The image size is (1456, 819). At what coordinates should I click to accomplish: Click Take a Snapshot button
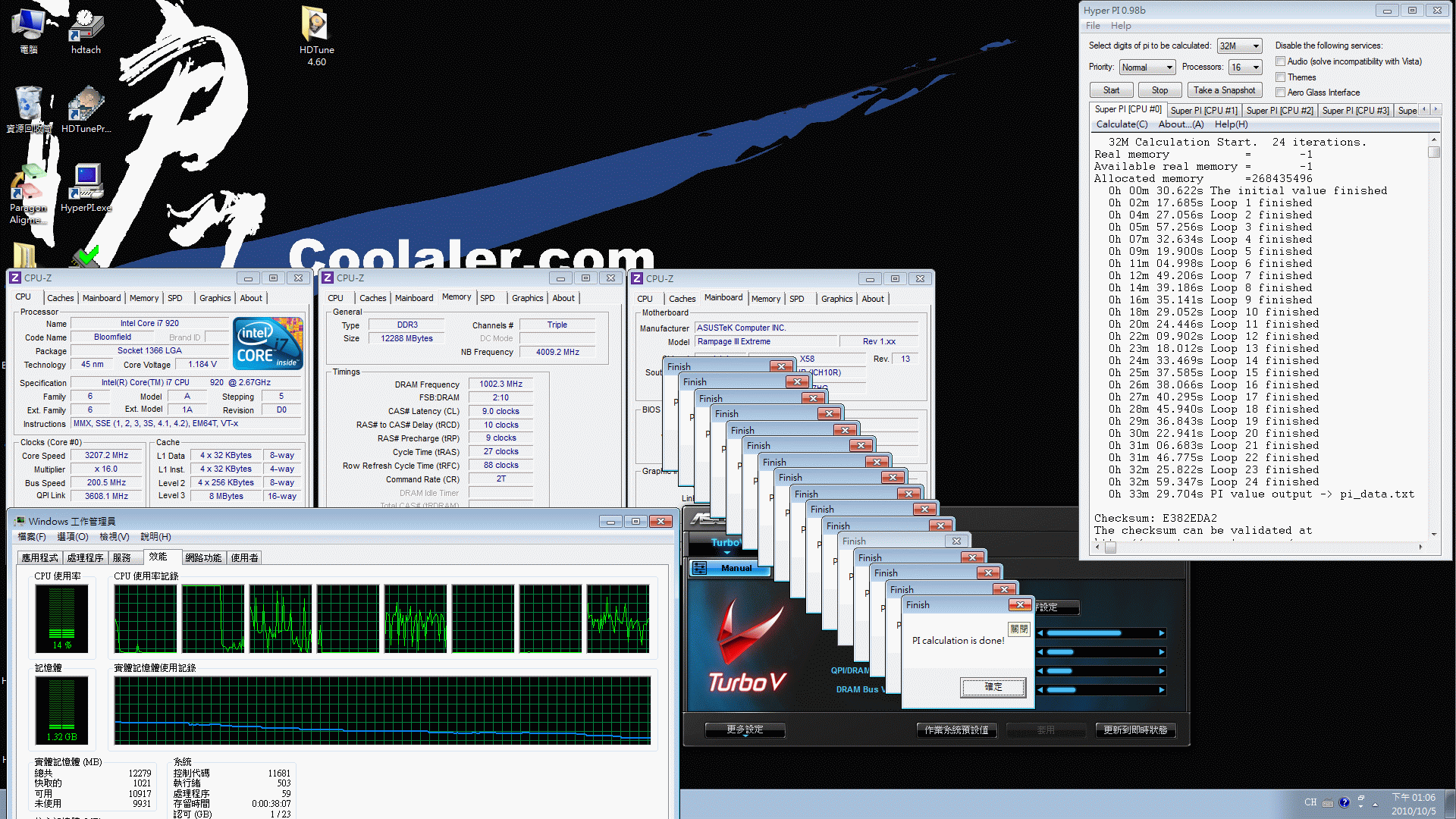pyautogui.click(x=1224, y=90)
